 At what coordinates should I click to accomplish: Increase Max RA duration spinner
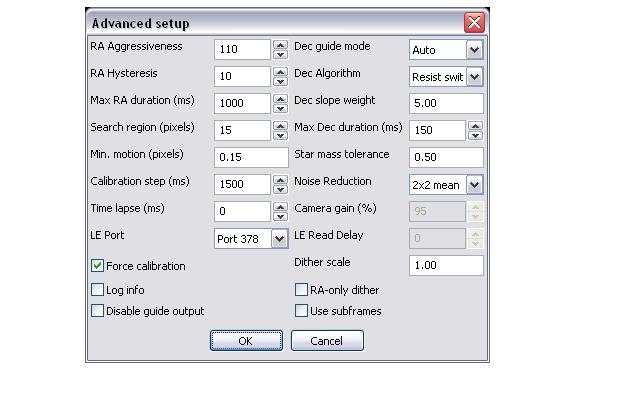[x=280, y=98]
